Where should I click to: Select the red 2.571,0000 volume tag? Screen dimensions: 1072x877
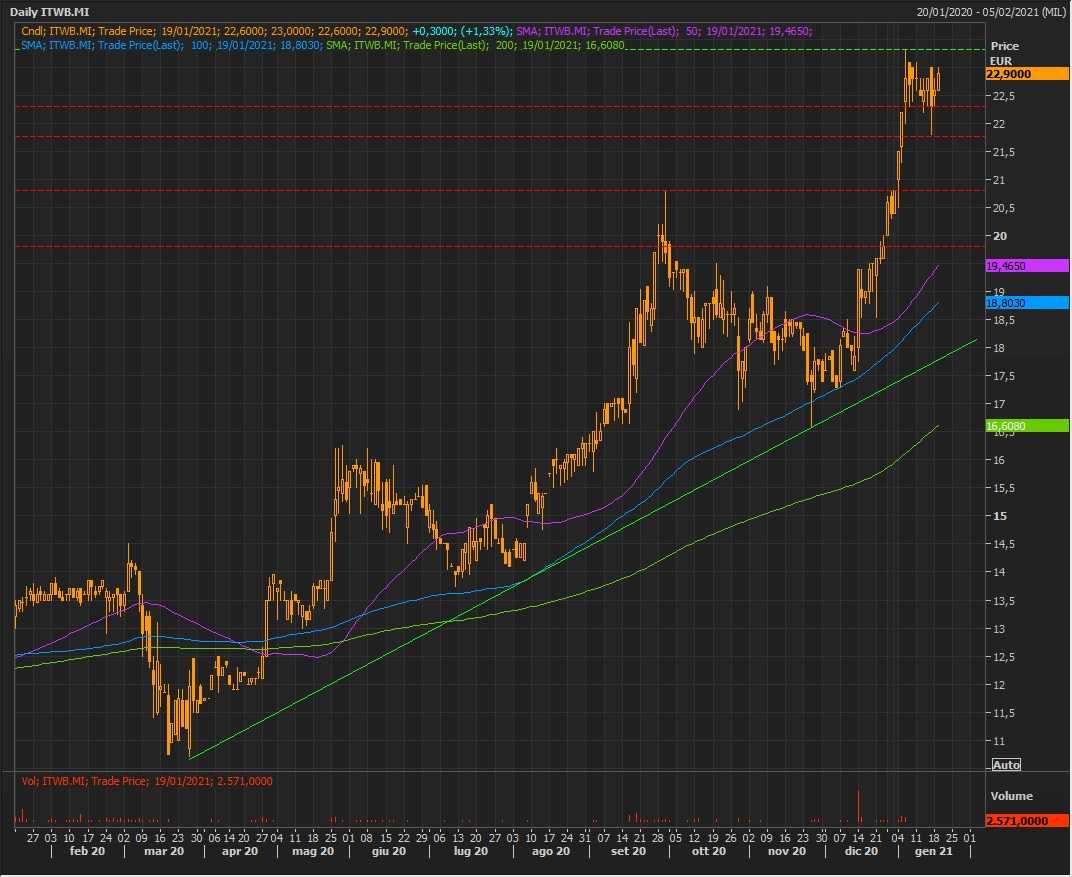[x=1027, y=821]
